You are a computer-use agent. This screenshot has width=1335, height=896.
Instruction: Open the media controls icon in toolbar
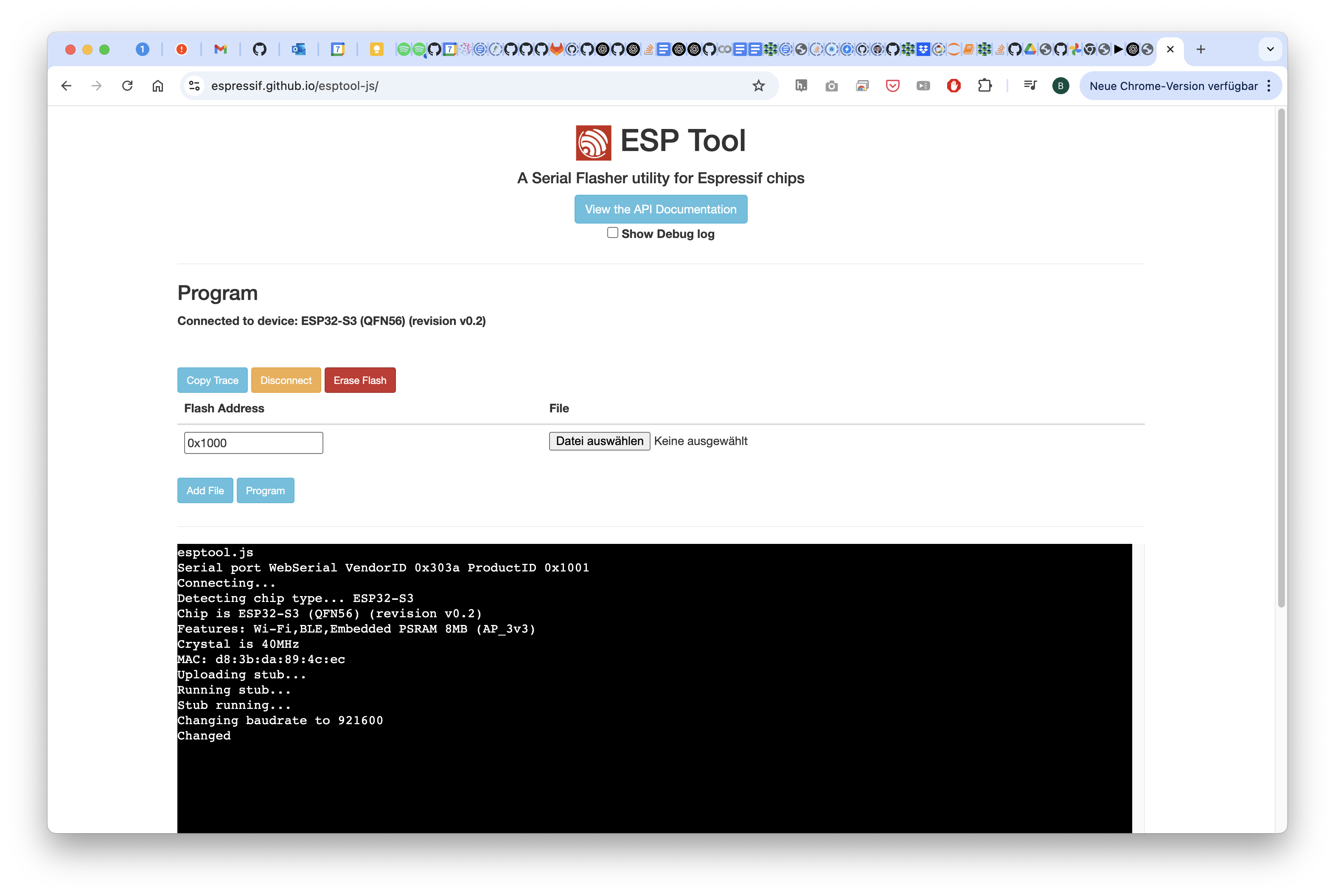[1030, 86]
